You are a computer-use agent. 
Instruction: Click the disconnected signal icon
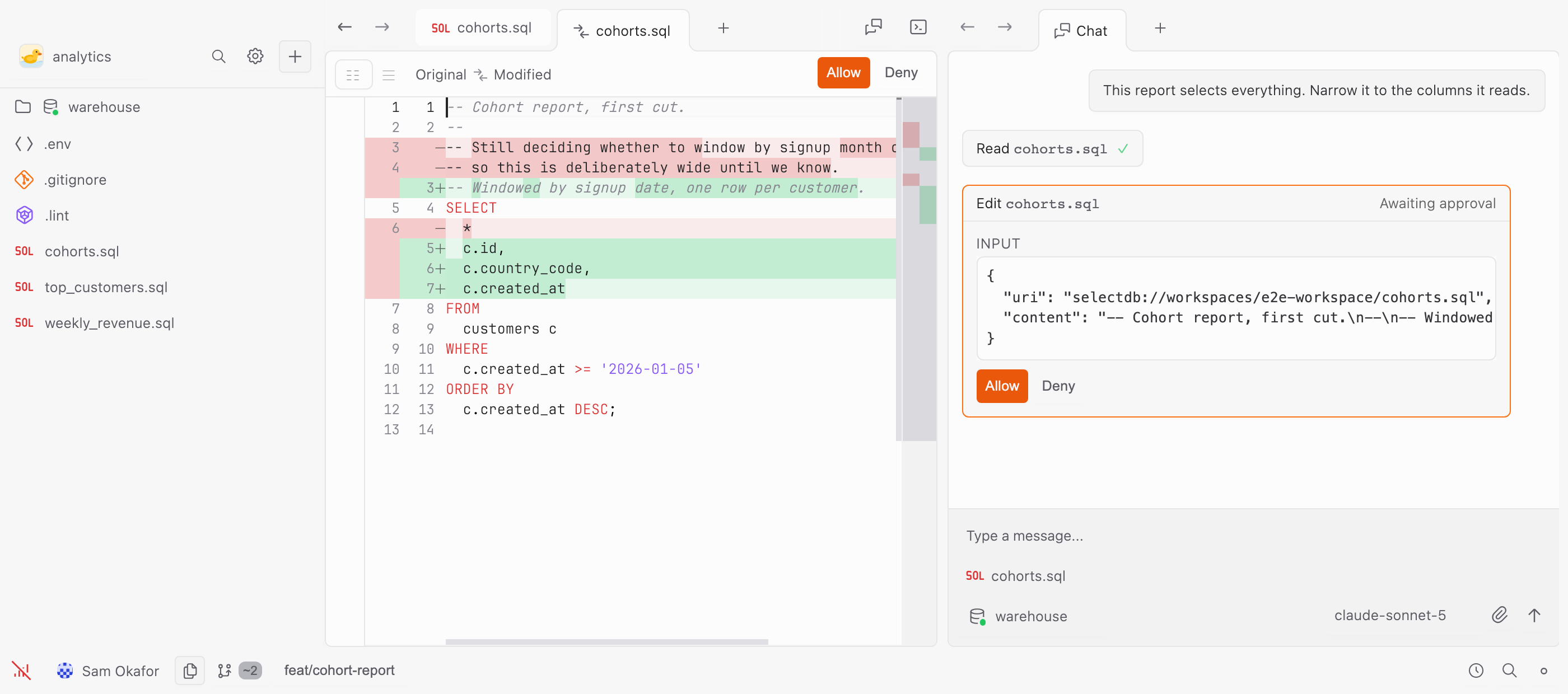21,670
